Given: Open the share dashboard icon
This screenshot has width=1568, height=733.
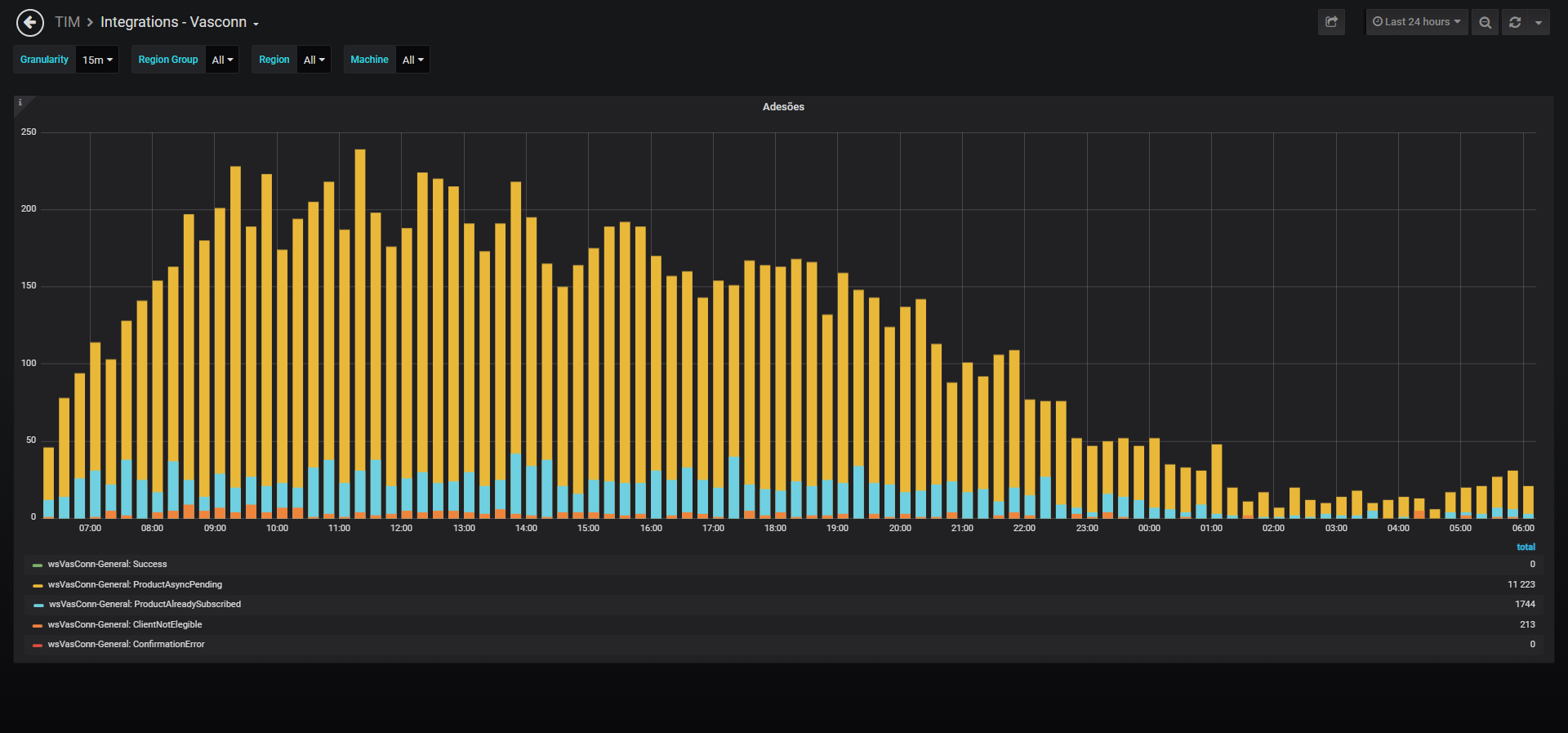Looking at the screenshot, I should (x=1331, y=22).
